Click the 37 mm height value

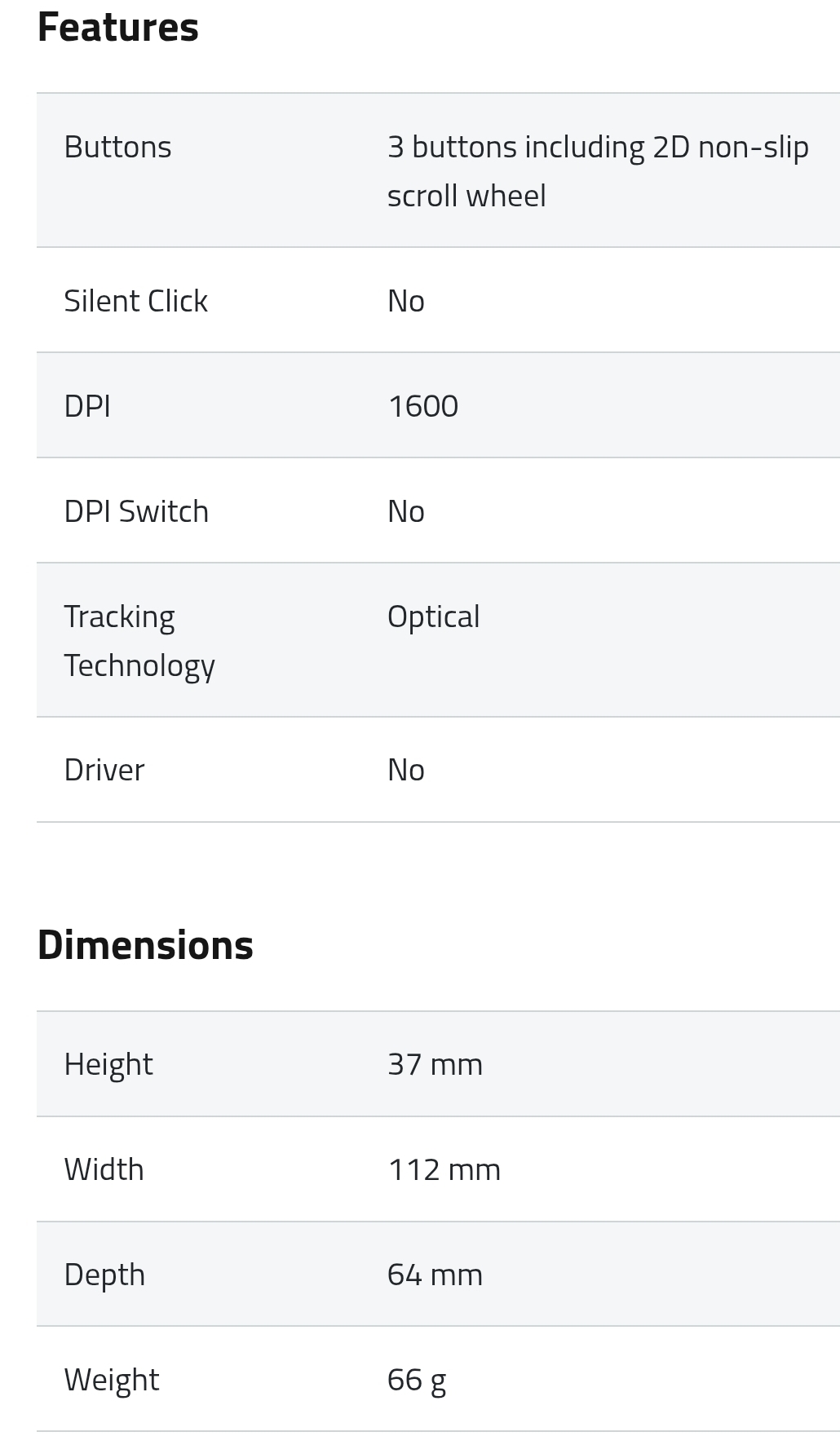(435, 1064)
